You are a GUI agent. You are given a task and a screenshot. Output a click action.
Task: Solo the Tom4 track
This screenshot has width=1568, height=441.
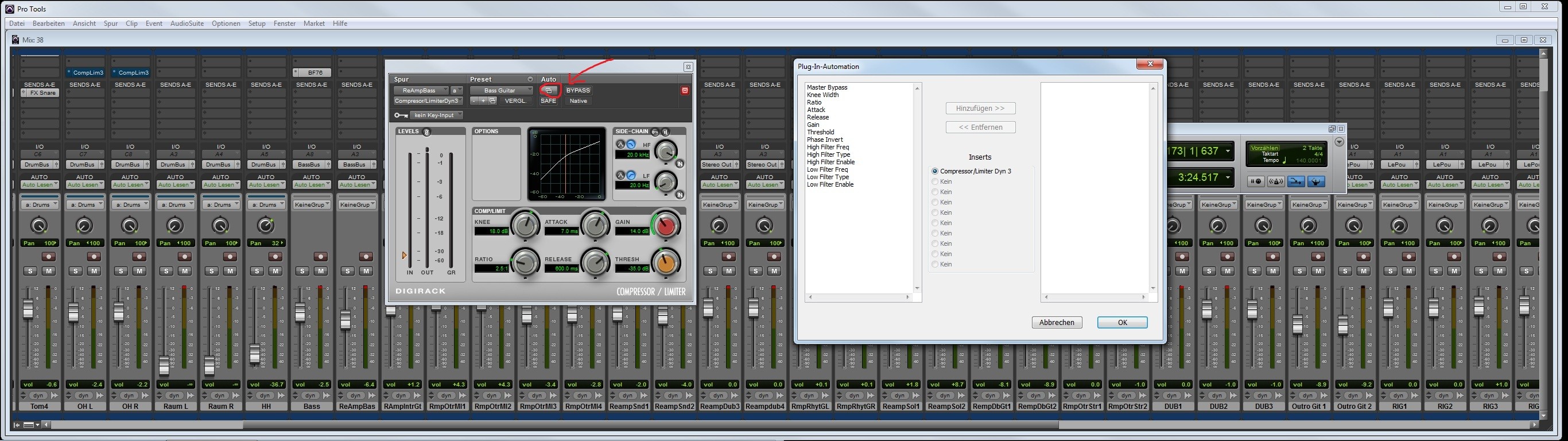click(30, 271)
